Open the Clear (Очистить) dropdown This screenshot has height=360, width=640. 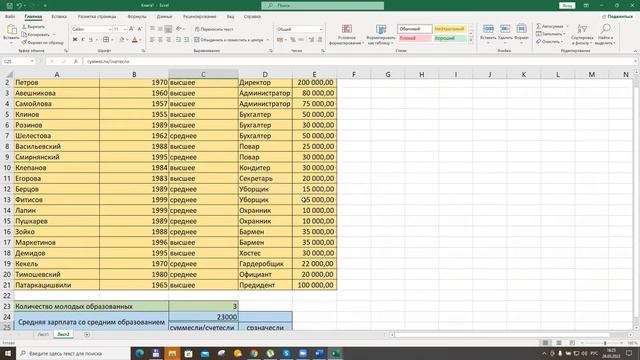549,42
